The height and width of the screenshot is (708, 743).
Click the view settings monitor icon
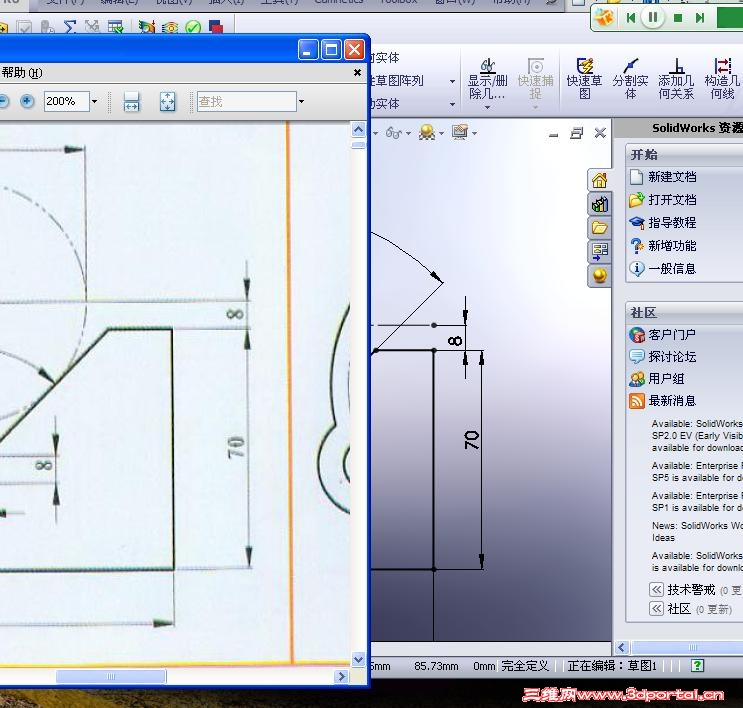tap(460, 132)
